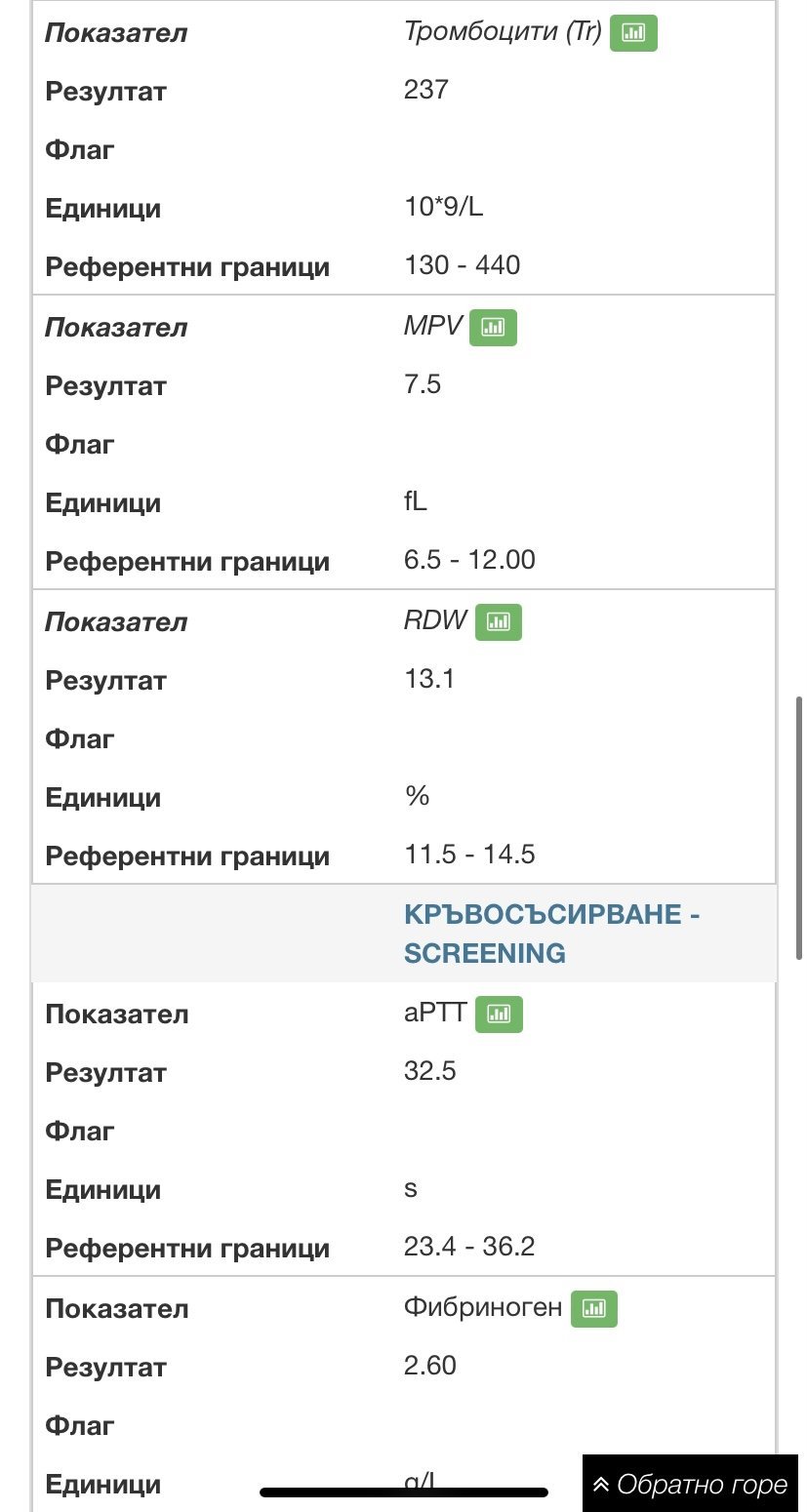Tap the home indicator bar at the bottom
This screenshot has height=1512, width=807.
[x=404, y=1492]
